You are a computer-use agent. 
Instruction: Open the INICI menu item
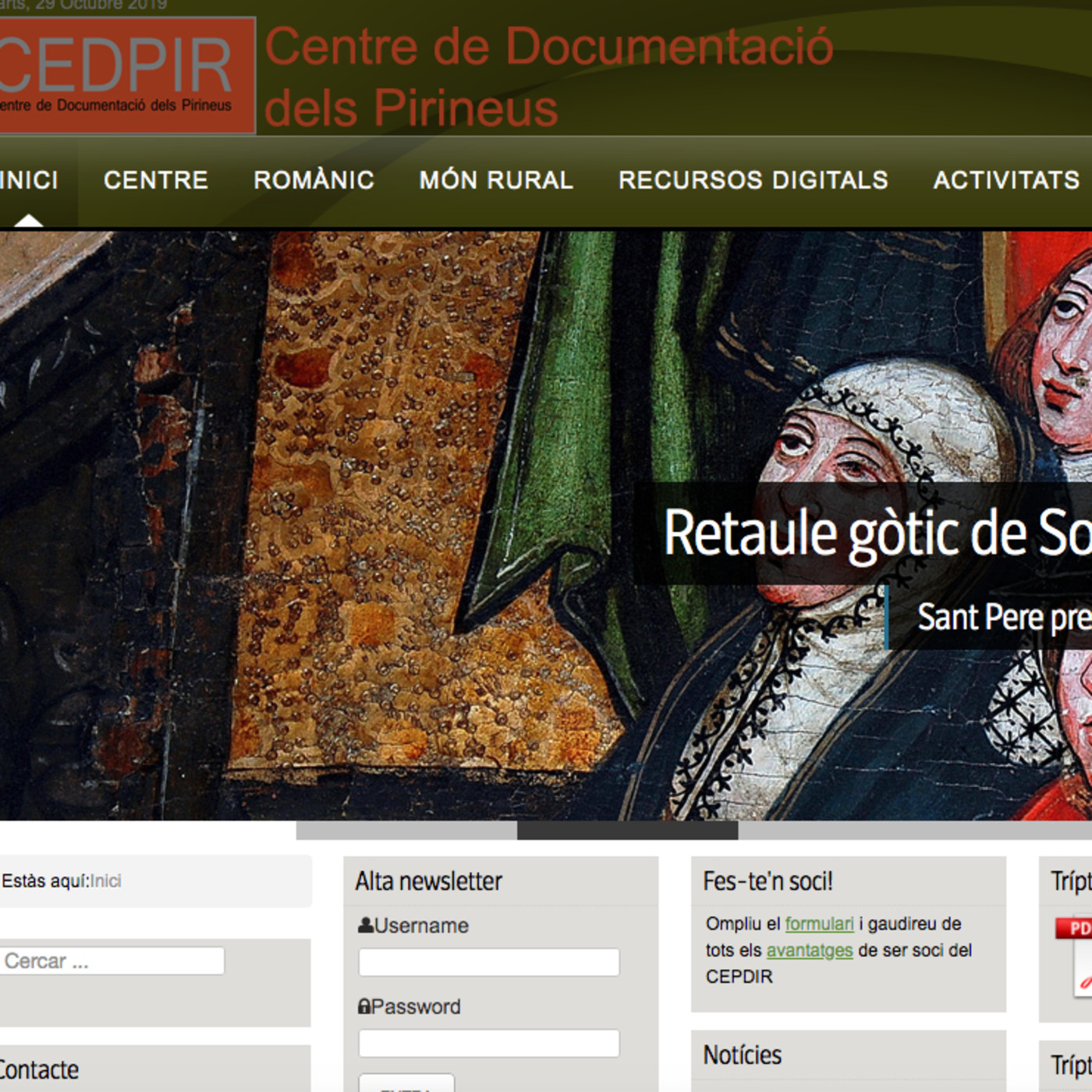tap(29, 180)
